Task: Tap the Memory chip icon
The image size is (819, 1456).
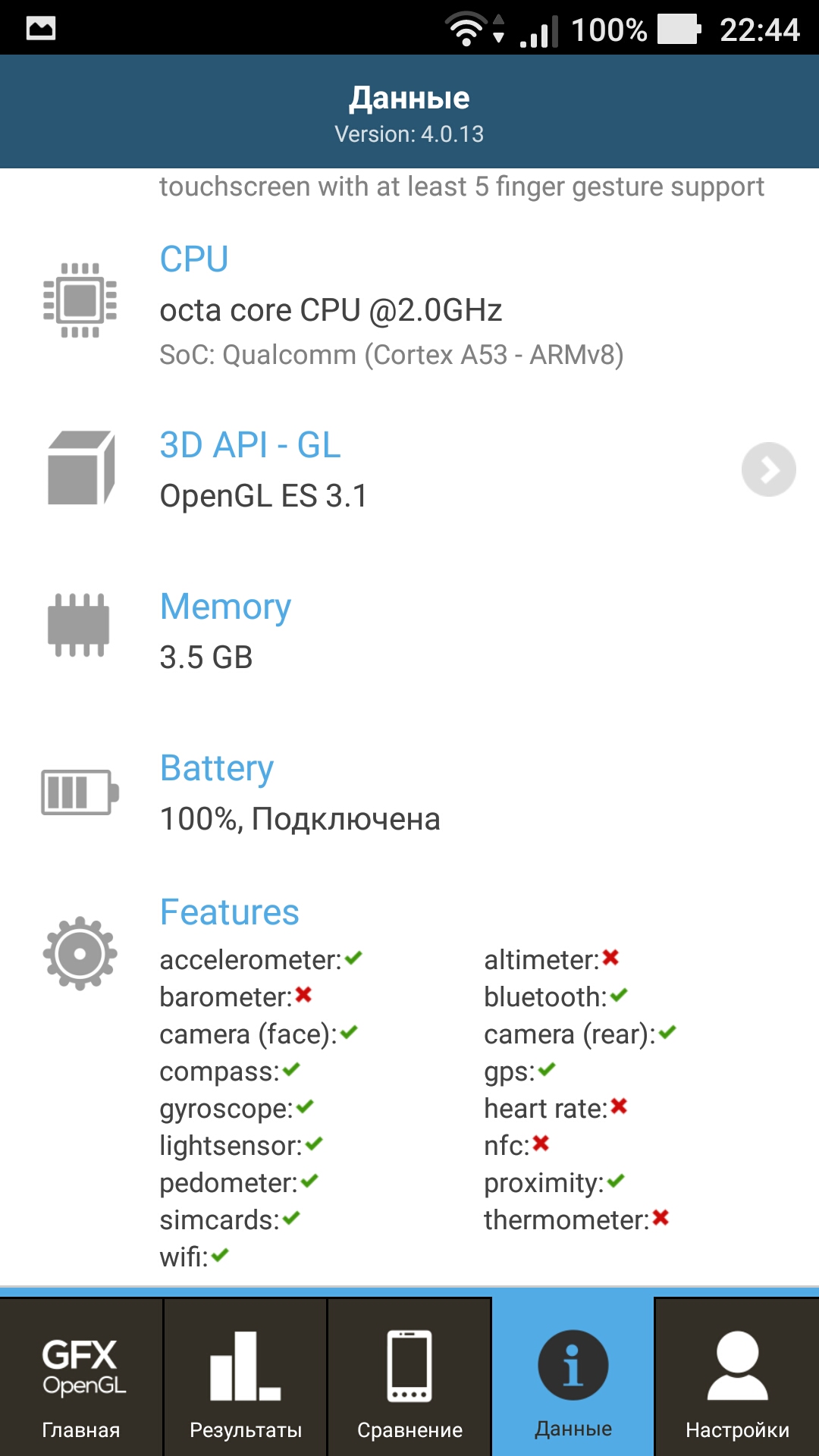Action: point(79,625)
